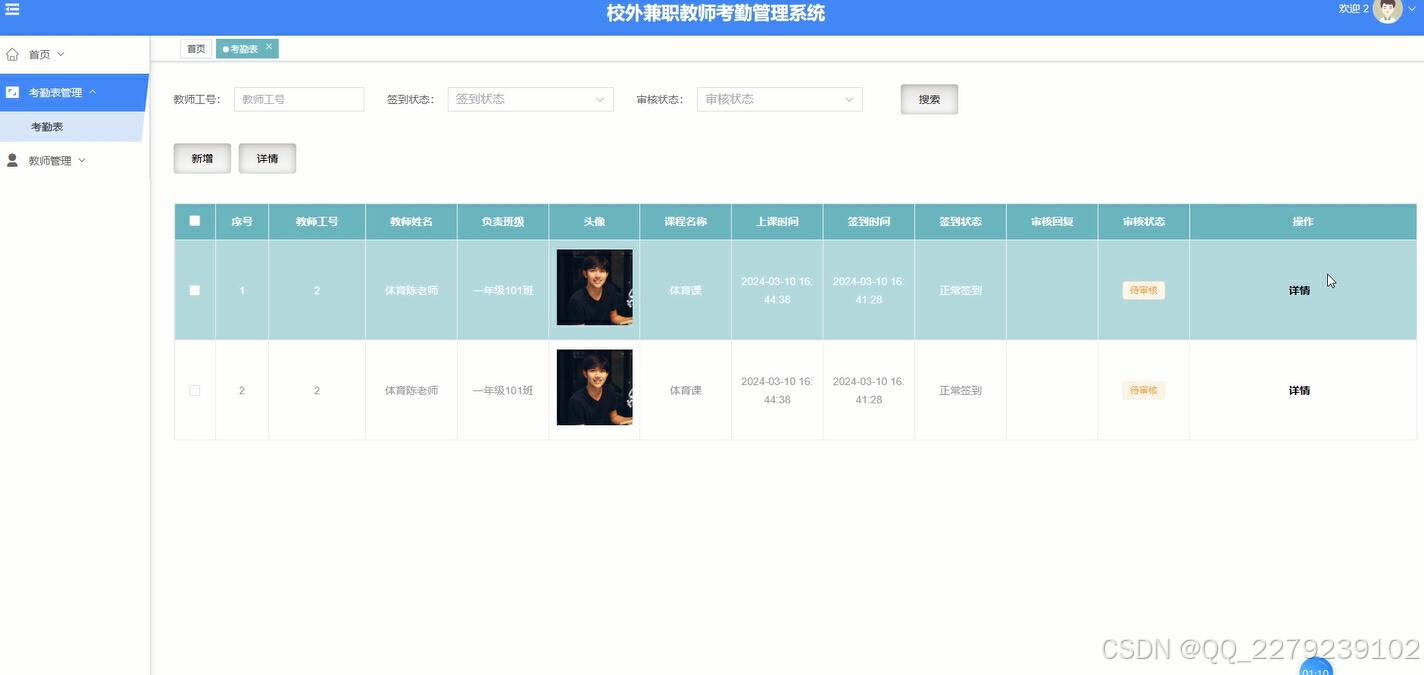Open 详情 link in the second row
Viewport: 1424px width, 675px height.
tap(1299, 390)
